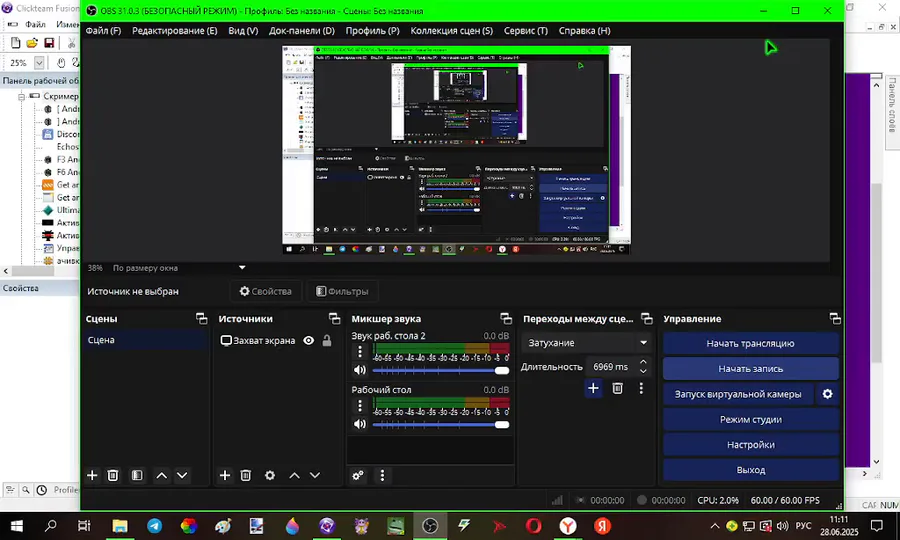Undock the Источники panel
The height and width of the screenshot is (540, 900).
(335, 318)
